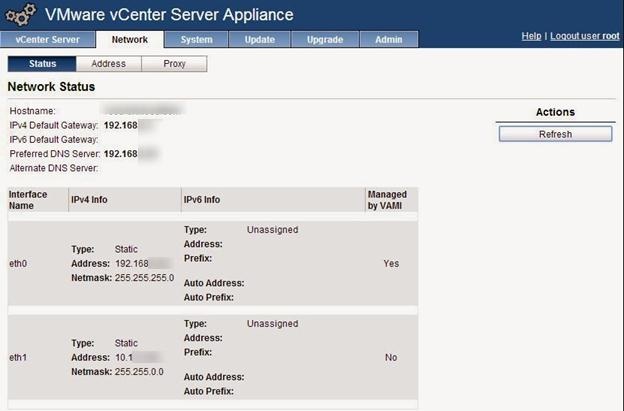The height and width of the screenshot is (411, 624).
Task: Switch to the Address sub-tab
Action: [x=109, y=64]
